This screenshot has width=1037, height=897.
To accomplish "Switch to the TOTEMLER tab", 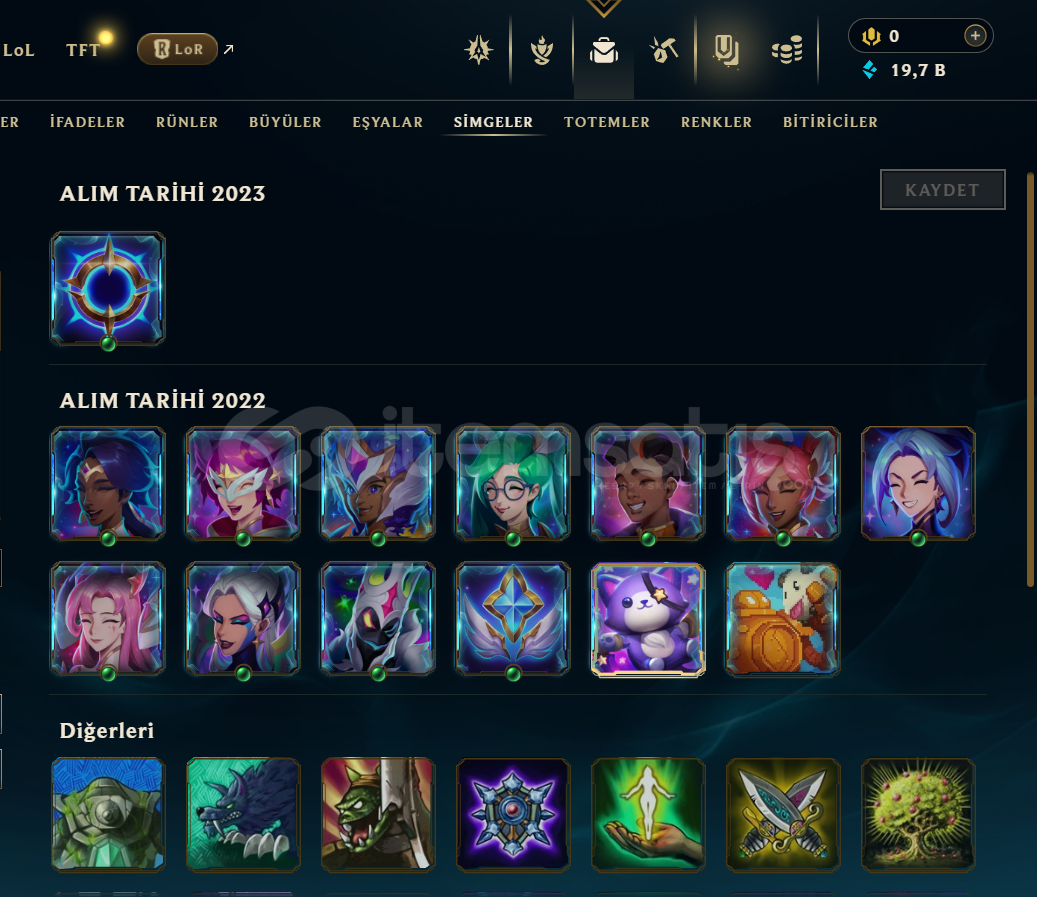I will (x=606, y=122).
